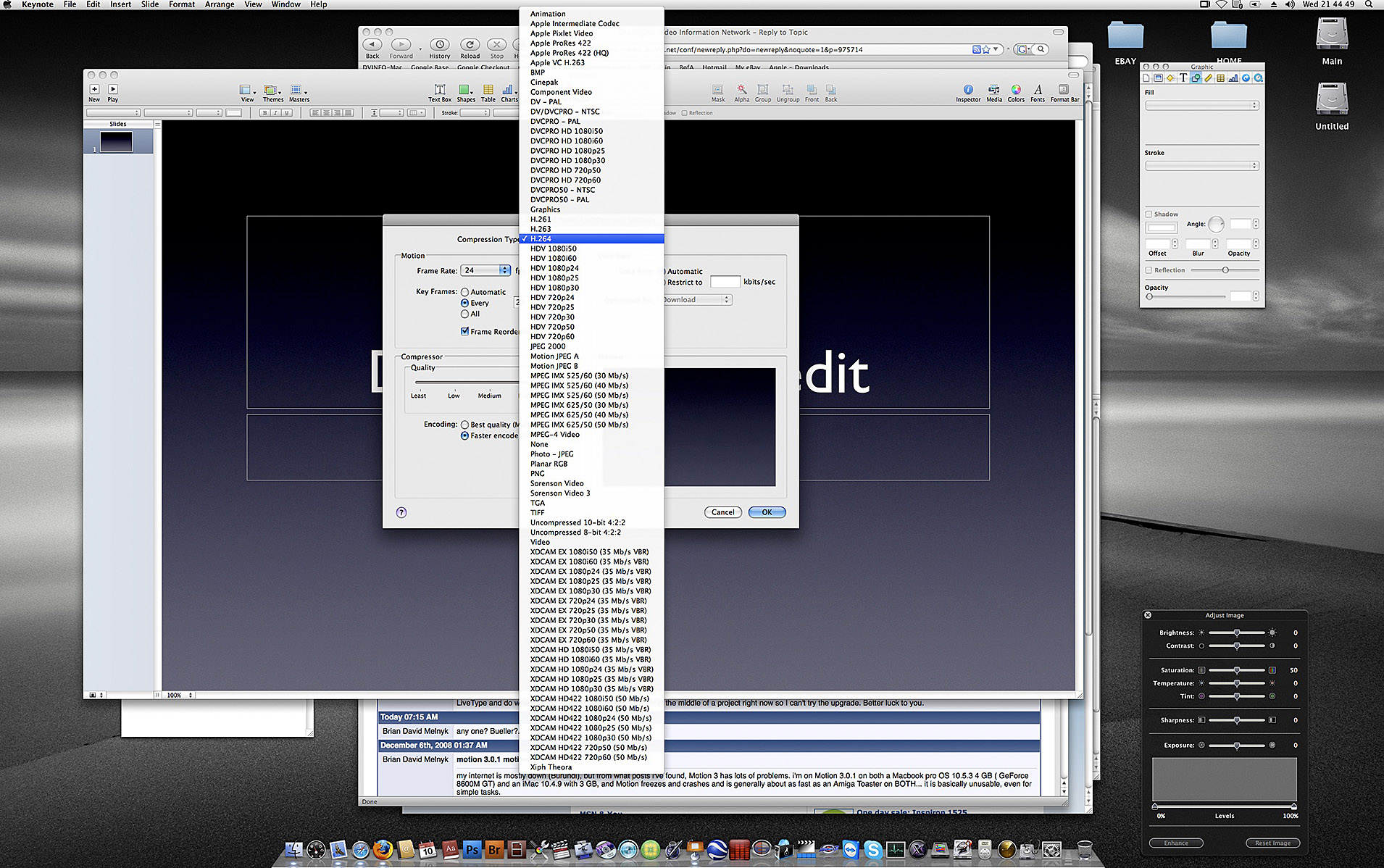Toggle the Frame Reordering checkbox
The width and height of the screenshot is (1384, 868).
465,331
